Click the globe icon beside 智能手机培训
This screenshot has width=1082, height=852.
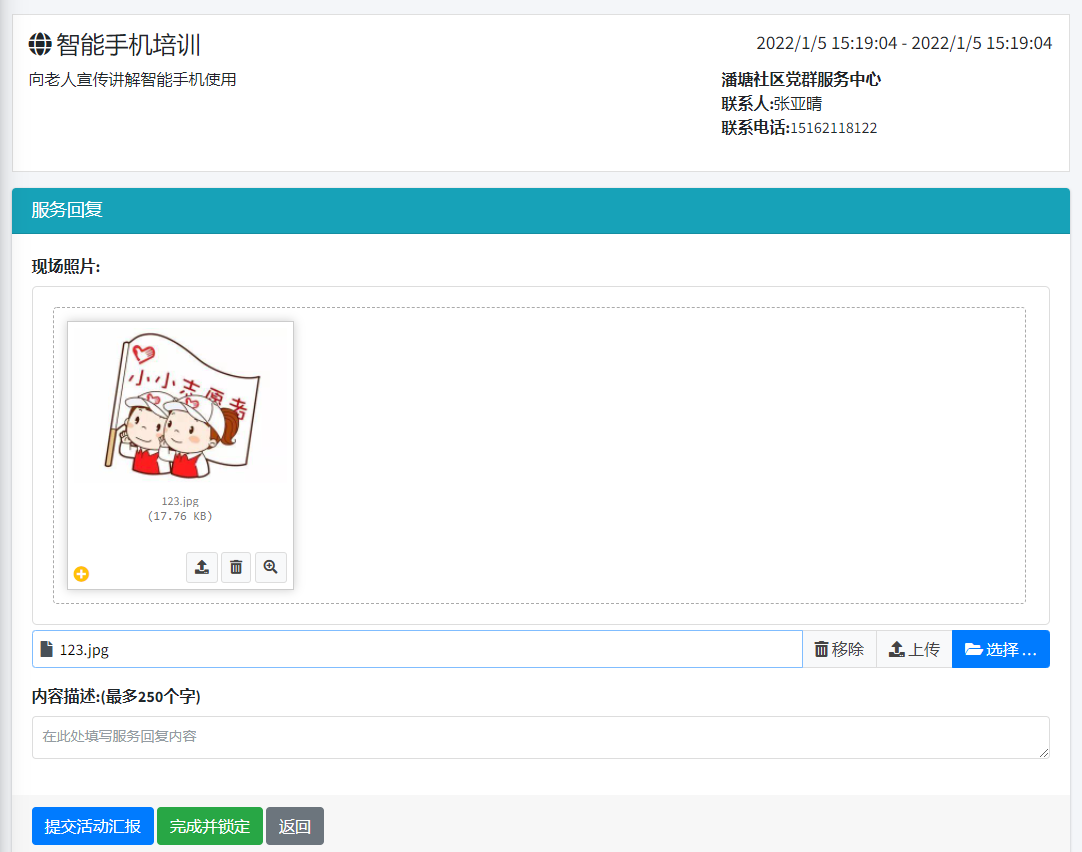click(x=40, y=44)
